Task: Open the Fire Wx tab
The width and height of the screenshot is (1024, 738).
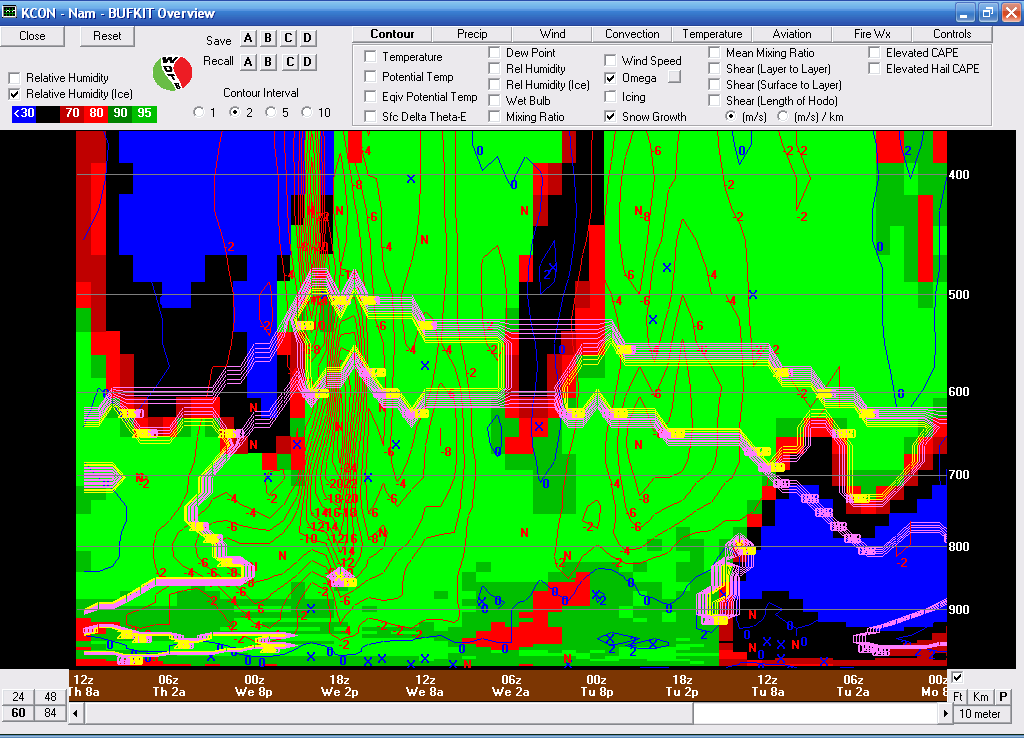Action: (872, 34)
